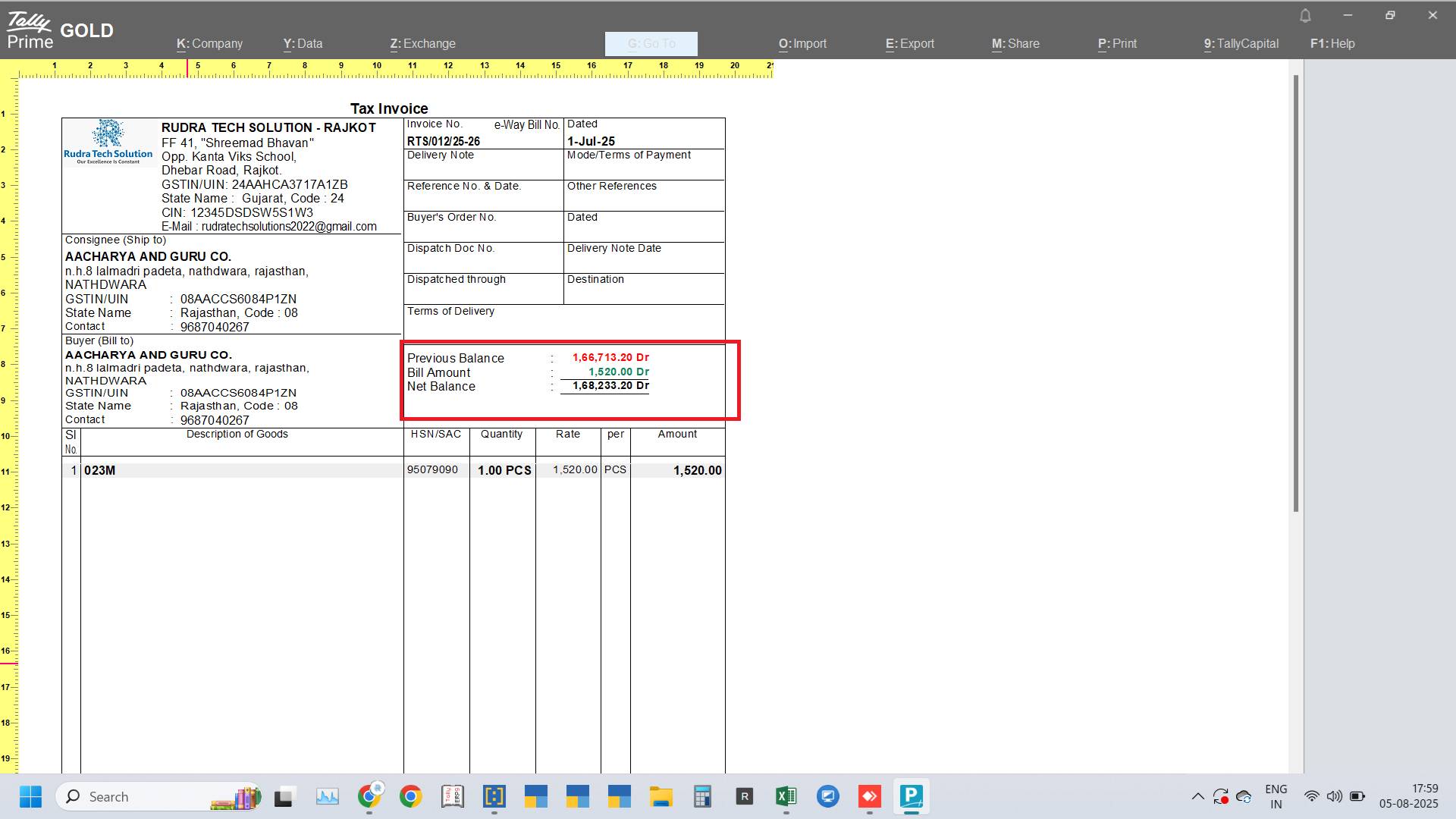Click the G: Go To button
The image size is (1456, 819).
pyautogui.click(x=651, y=44)
